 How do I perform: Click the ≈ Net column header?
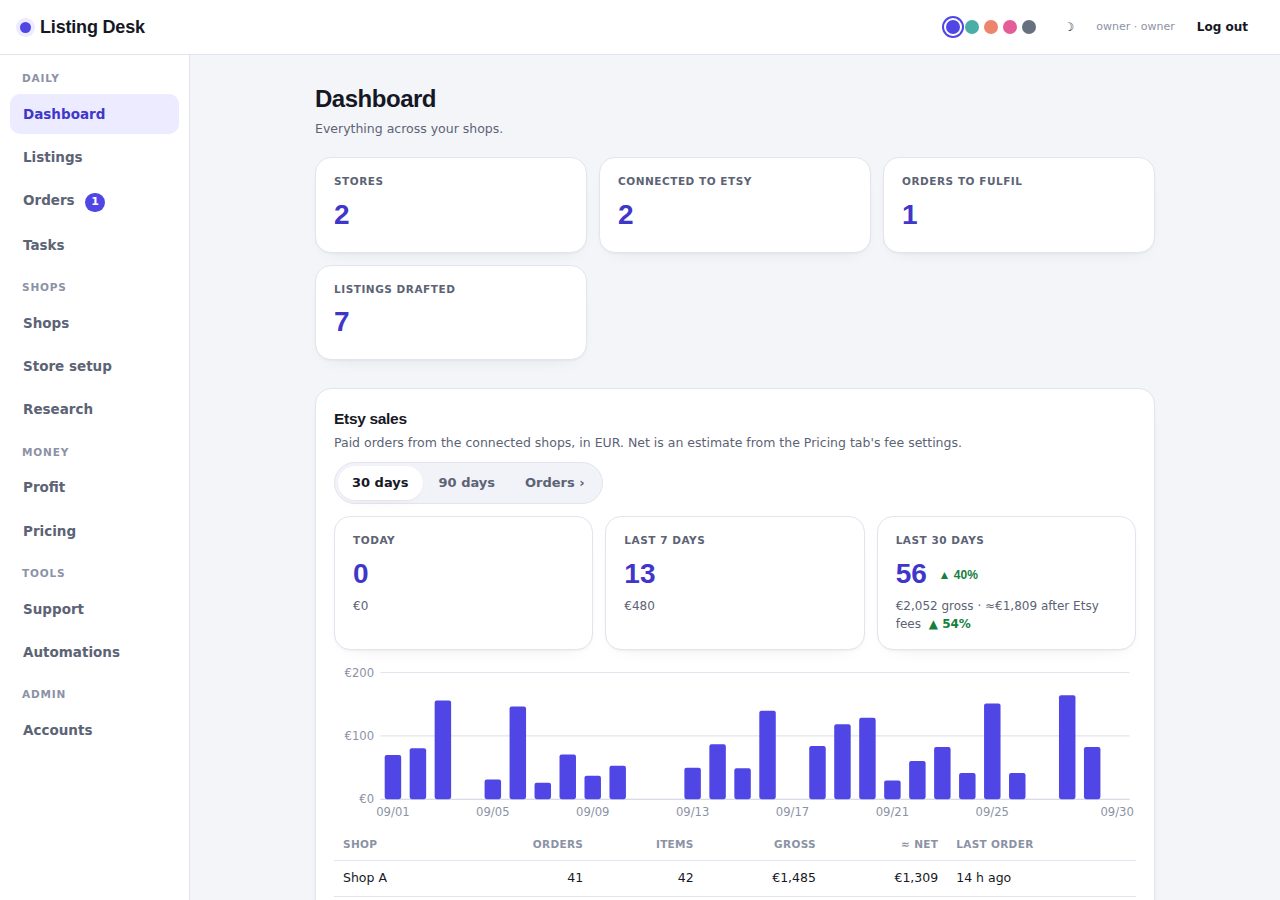tap(919, 844)
